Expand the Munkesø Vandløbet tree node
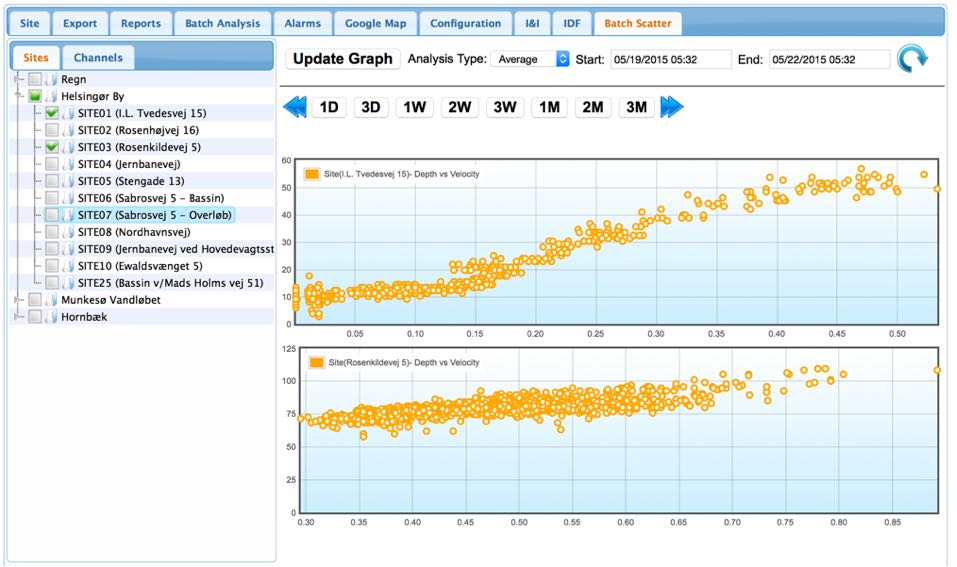Image resolution: width=957 pixels, height=567 pixels. click(x=19, y=300)
